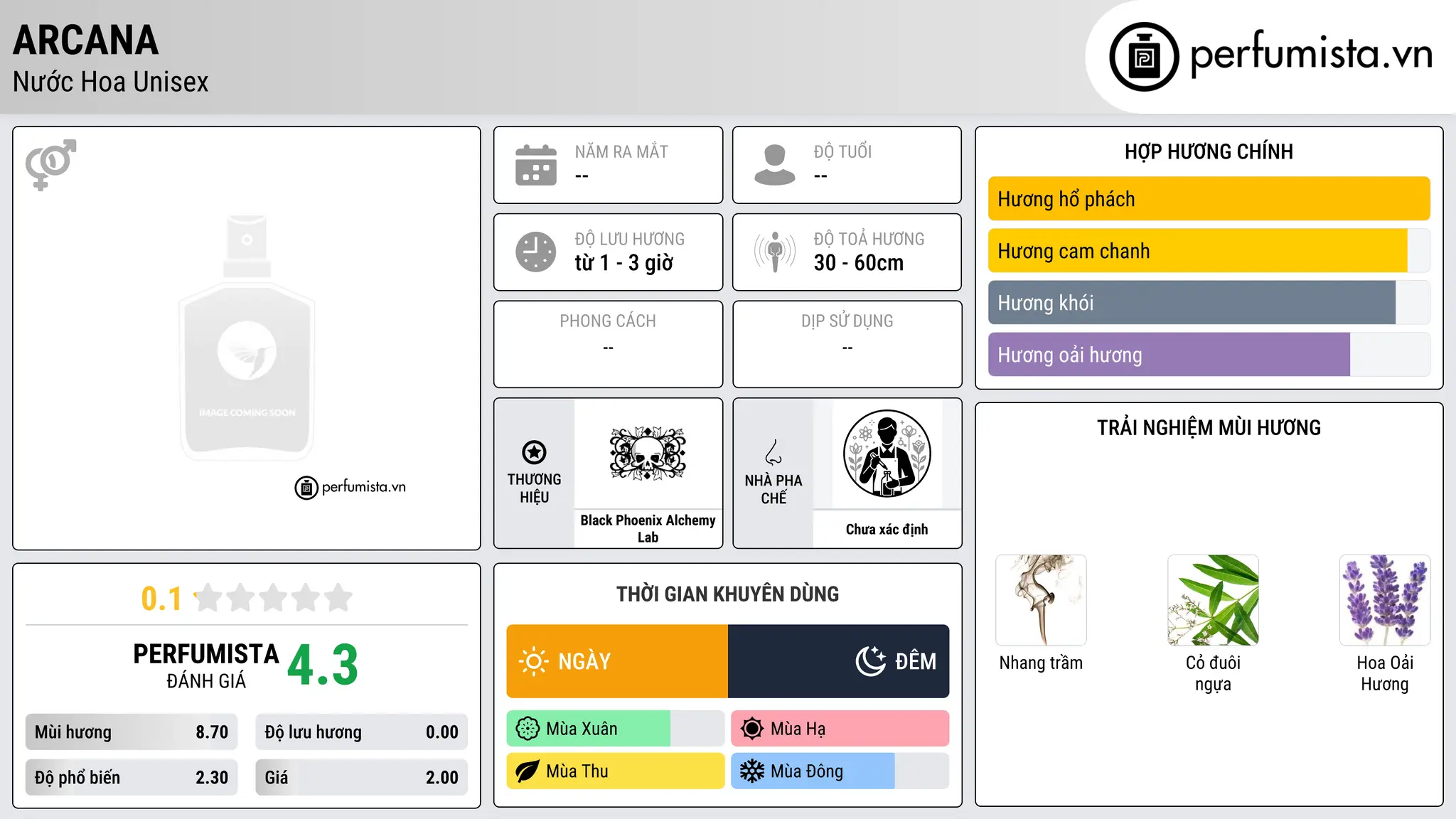Click the sillage value 30 - 60cm
1456x819 pixels.
click(859, 263)
